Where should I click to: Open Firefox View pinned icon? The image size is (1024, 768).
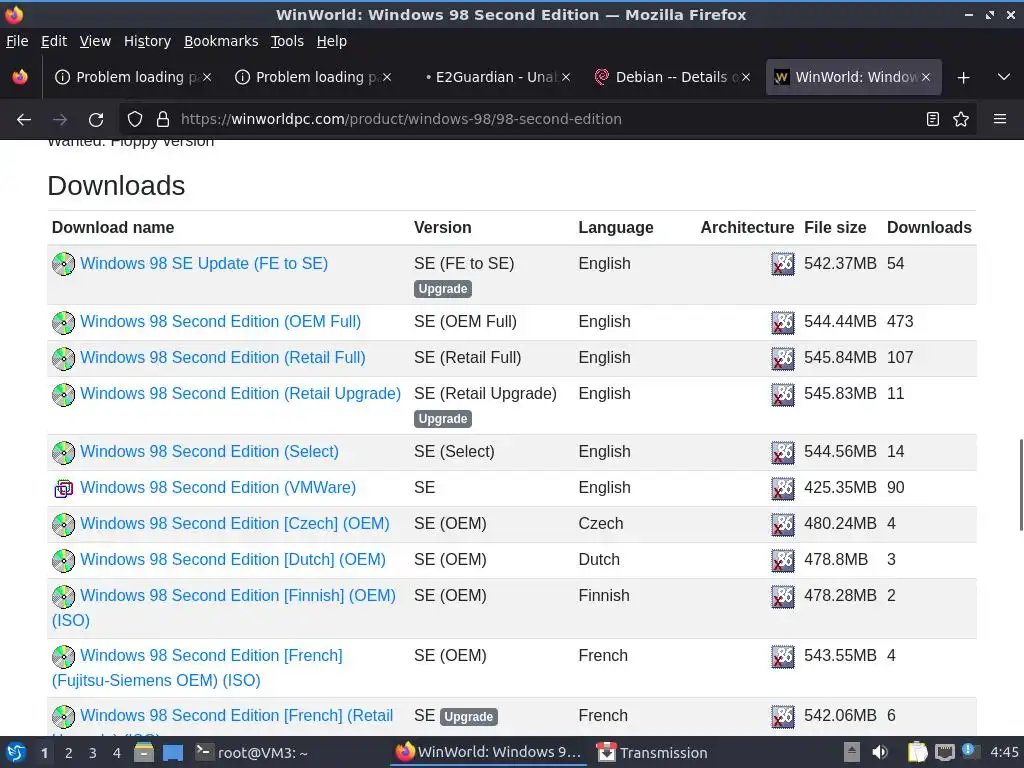(20, 77)
